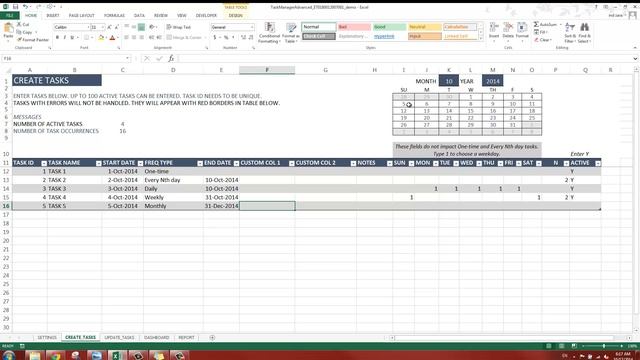The image size is (640, 360).
Task: Open the REPORT sheet tab
Action: (186, 338)
